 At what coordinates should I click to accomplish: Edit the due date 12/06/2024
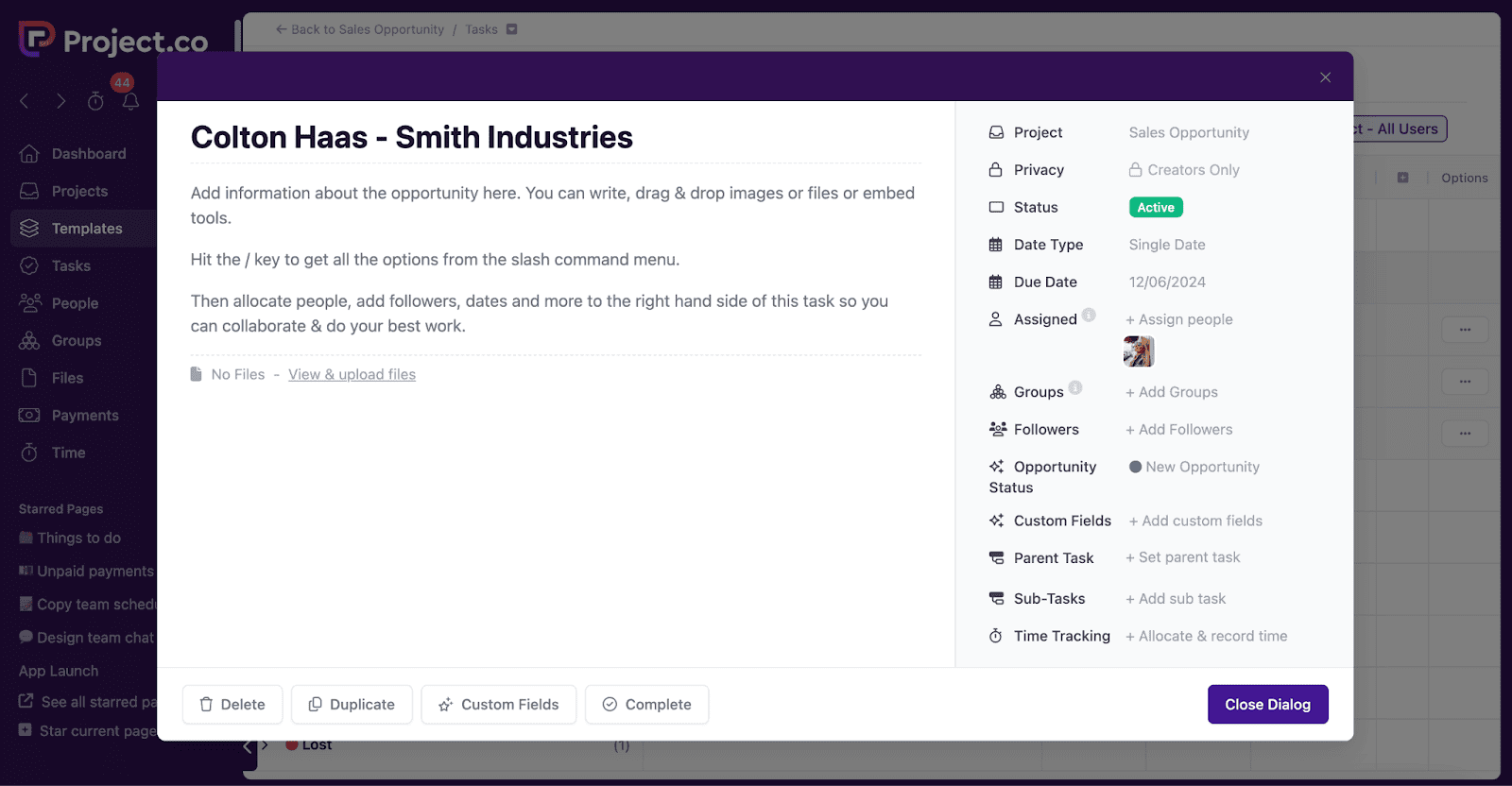1166,282
